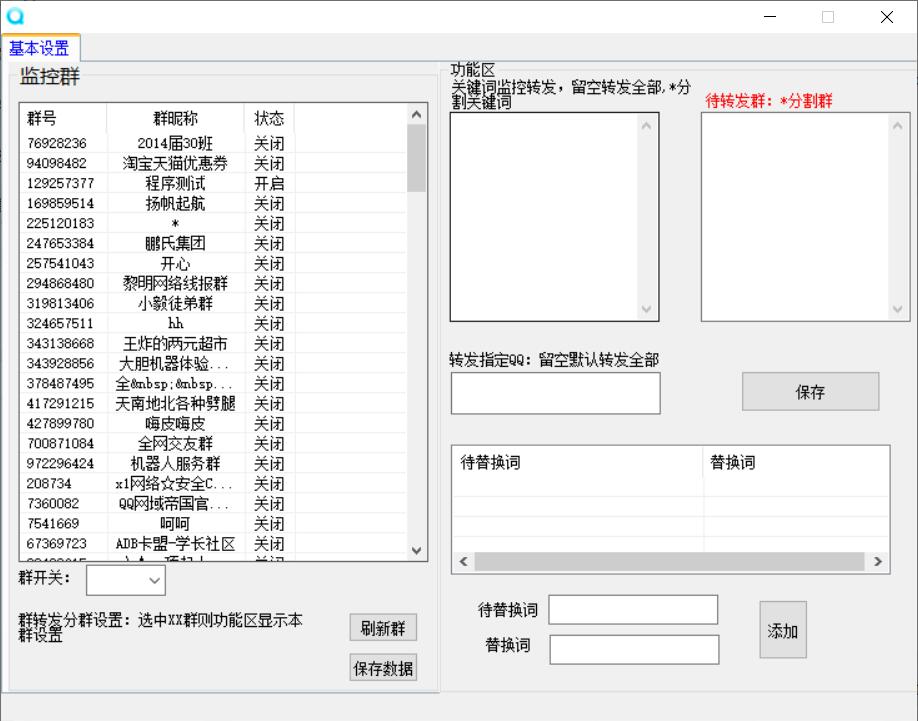Select row 76928236 2014届30班
The image size is (918, 721).
click(213, 143)
